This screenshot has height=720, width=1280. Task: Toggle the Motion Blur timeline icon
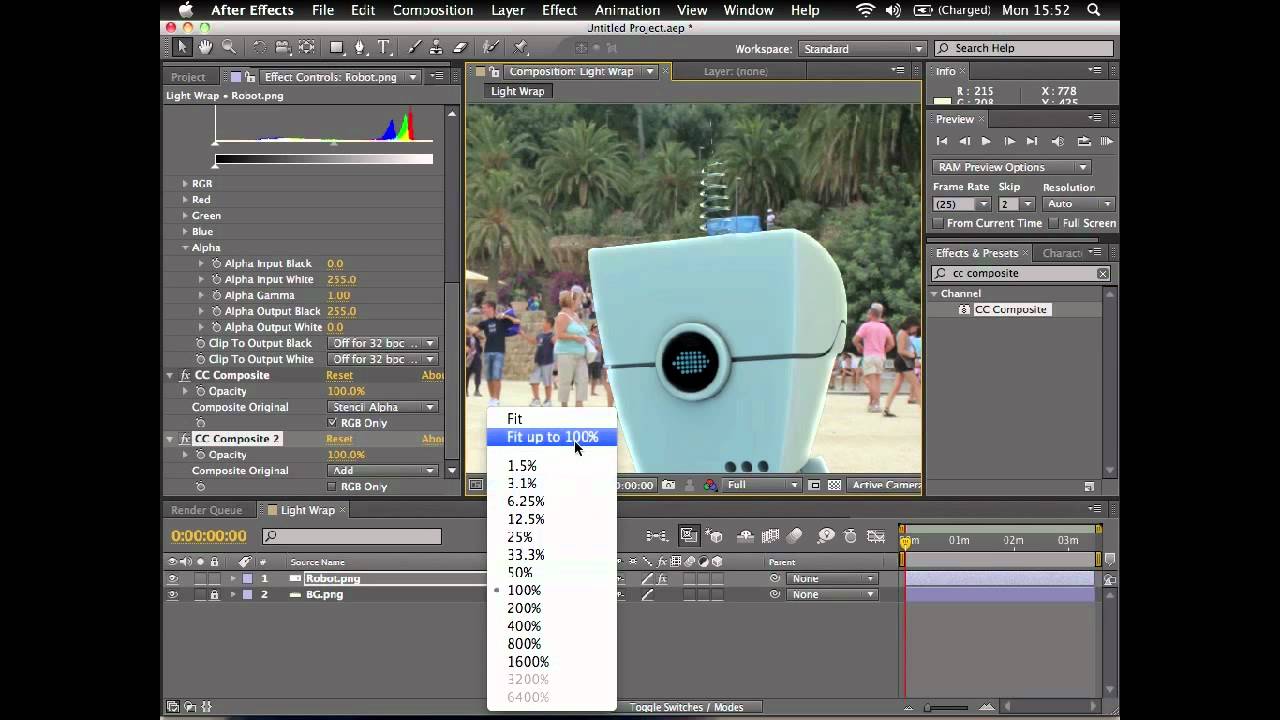click(795, 536)
